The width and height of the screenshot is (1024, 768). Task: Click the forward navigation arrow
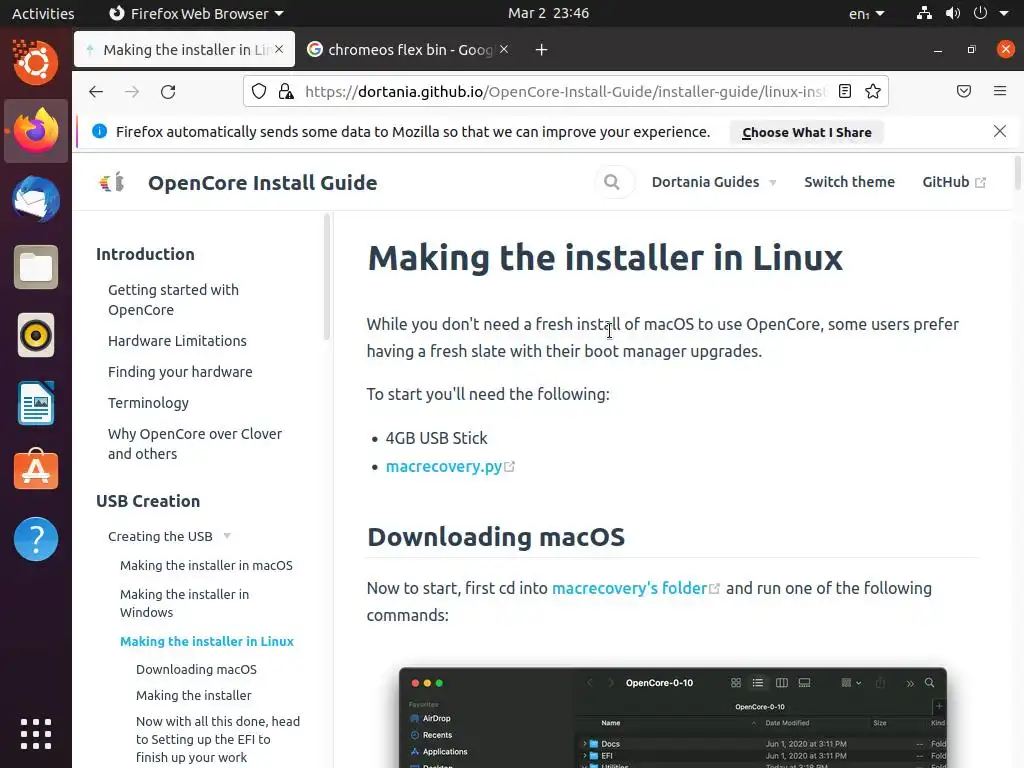tap(132, 91)
